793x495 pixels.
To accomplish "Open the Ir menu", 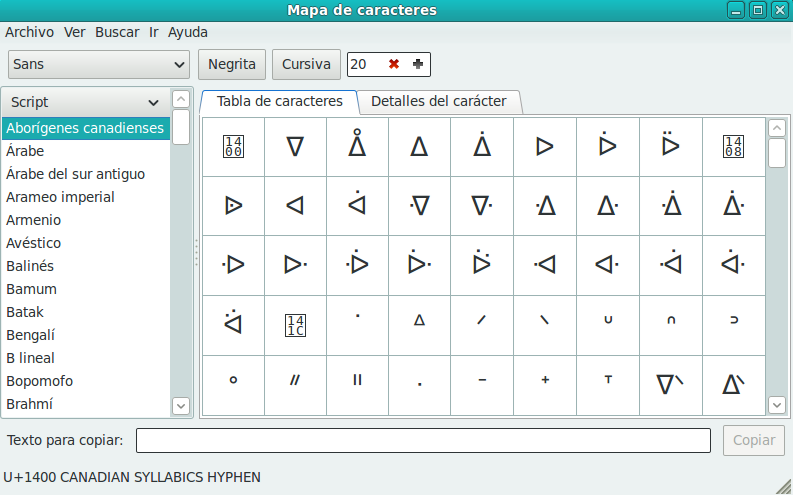I will [x=154, y=32].
